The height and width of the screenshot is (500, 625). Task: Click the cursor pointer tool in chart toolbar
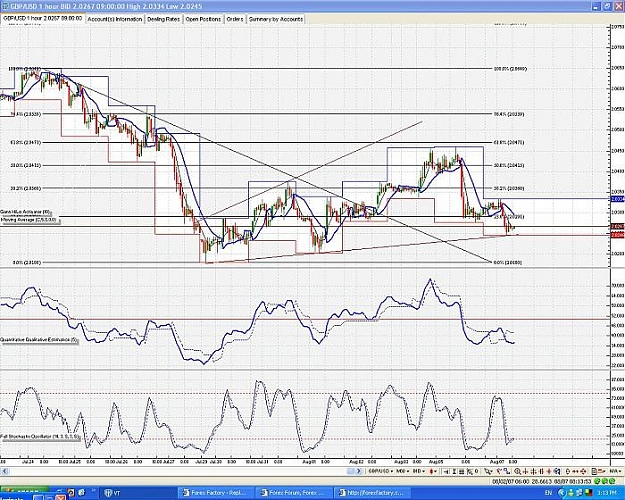point(488,471)
